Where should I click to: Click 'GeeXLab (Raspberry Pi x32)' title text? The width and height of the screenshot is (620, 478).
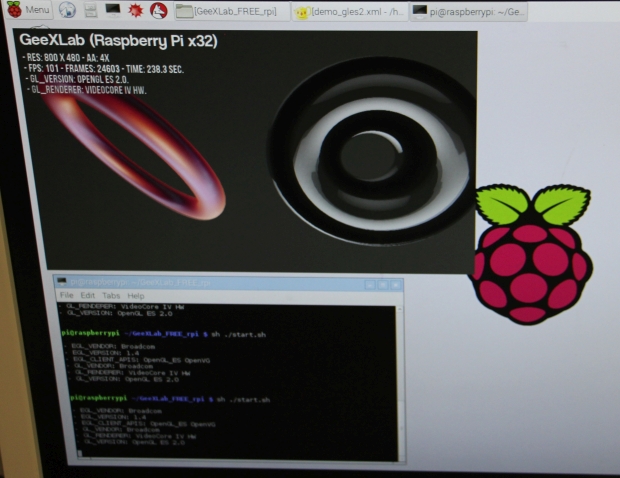pos(118,41)
